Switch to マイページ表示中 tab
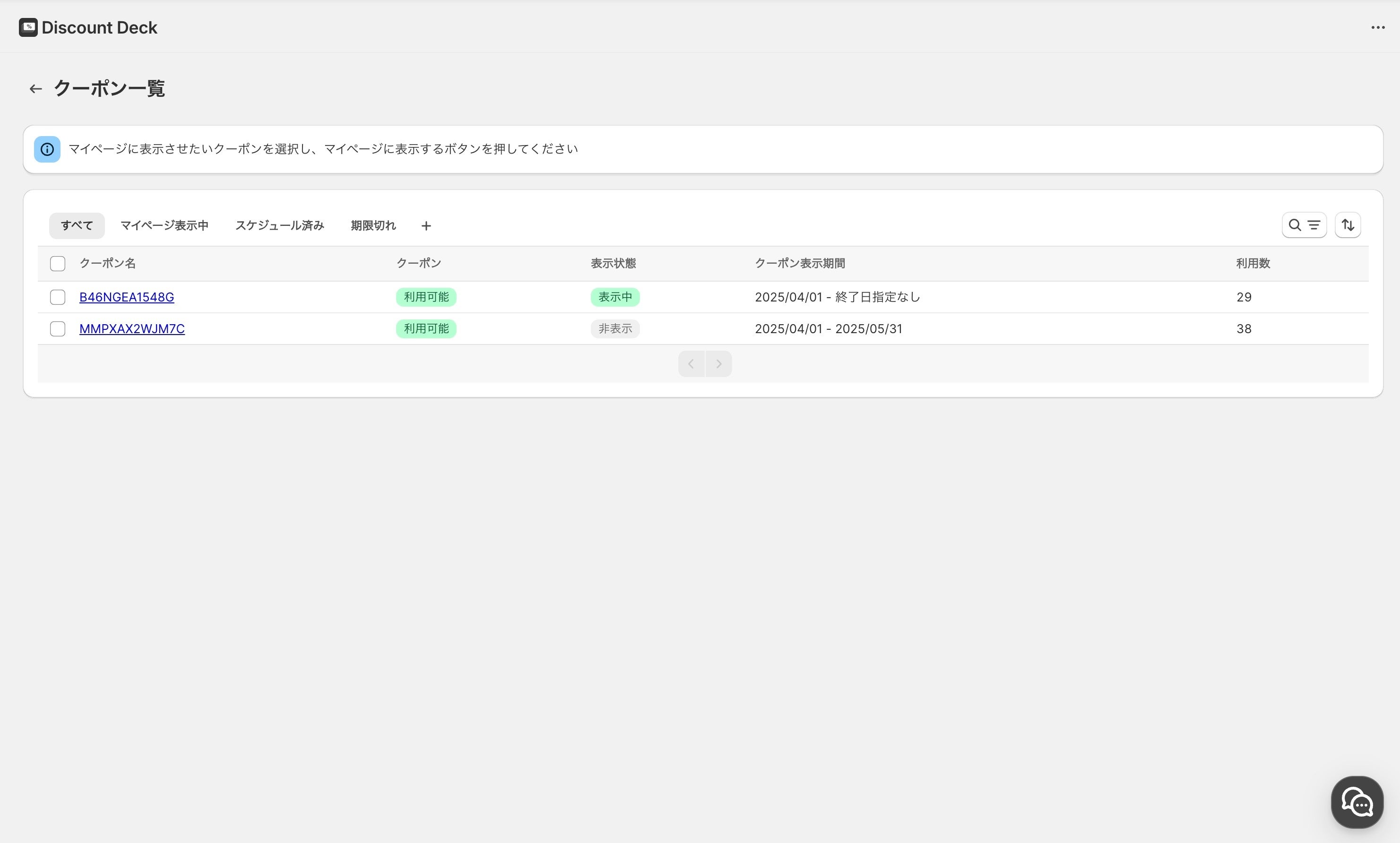The width and height of the screenshot is (1400, 843). (x=164, y=225)
